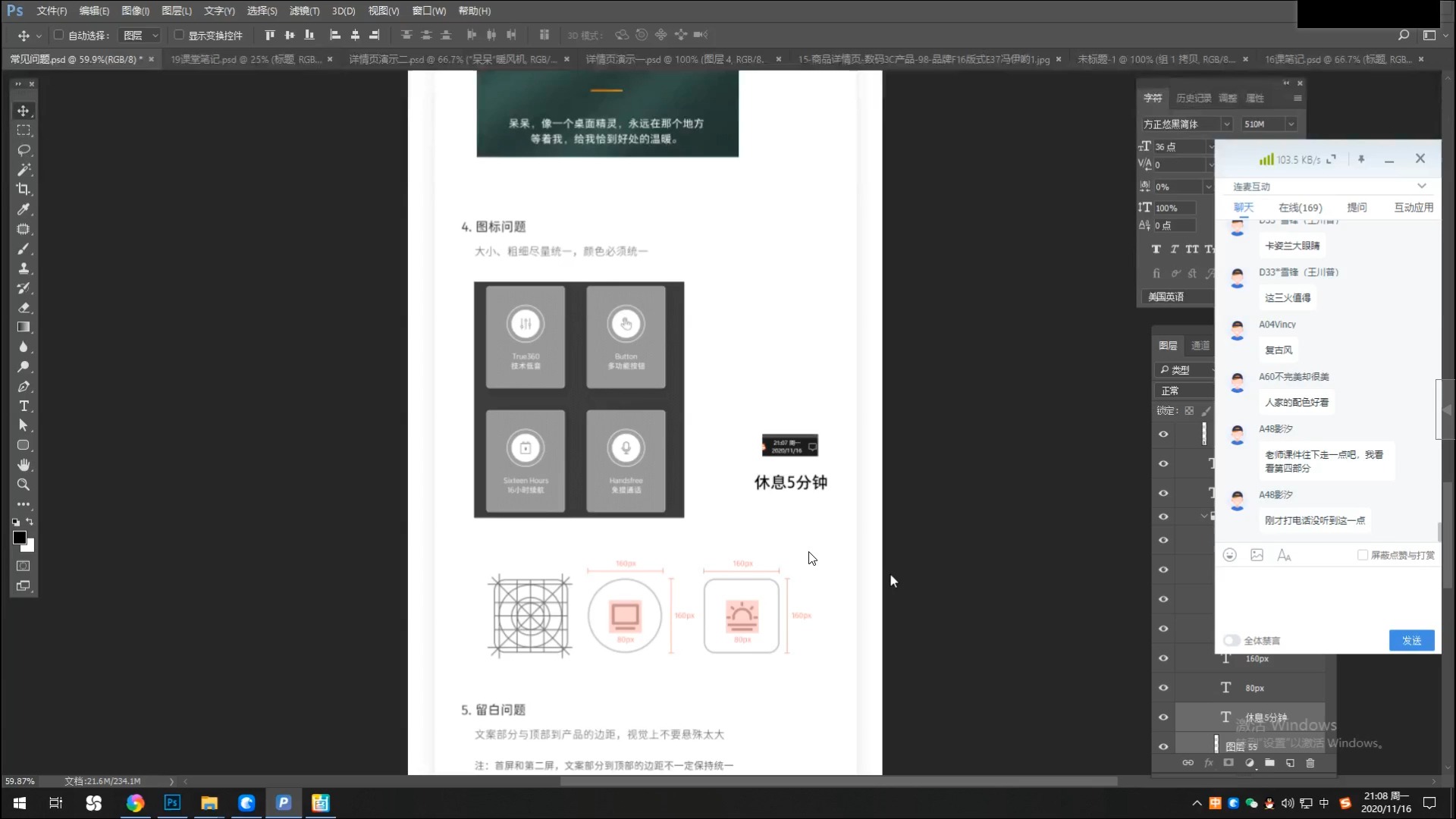Click the emoji icon in chat window
This screenshot has height=819, width=1456.
coord(1230,555)
